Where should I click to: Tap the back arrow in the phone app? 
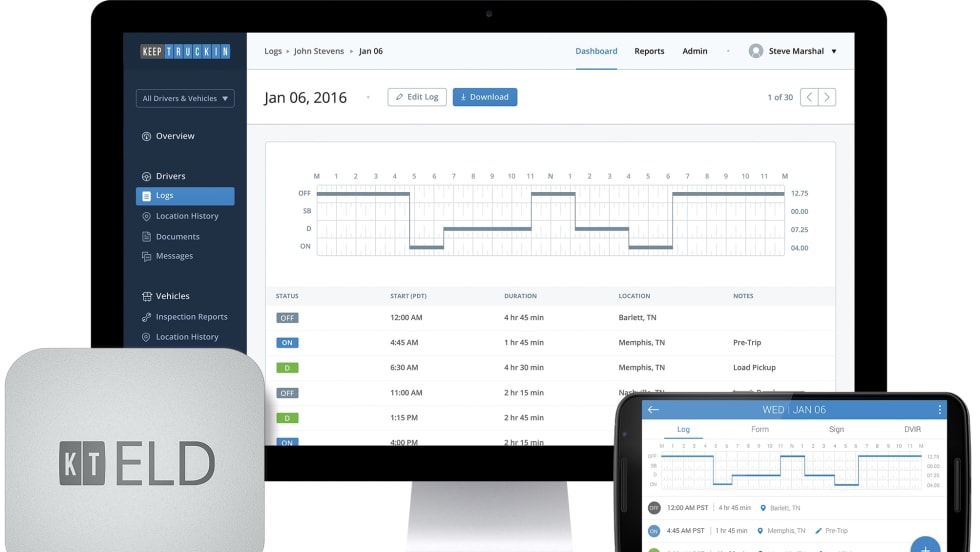coord(653,410)
